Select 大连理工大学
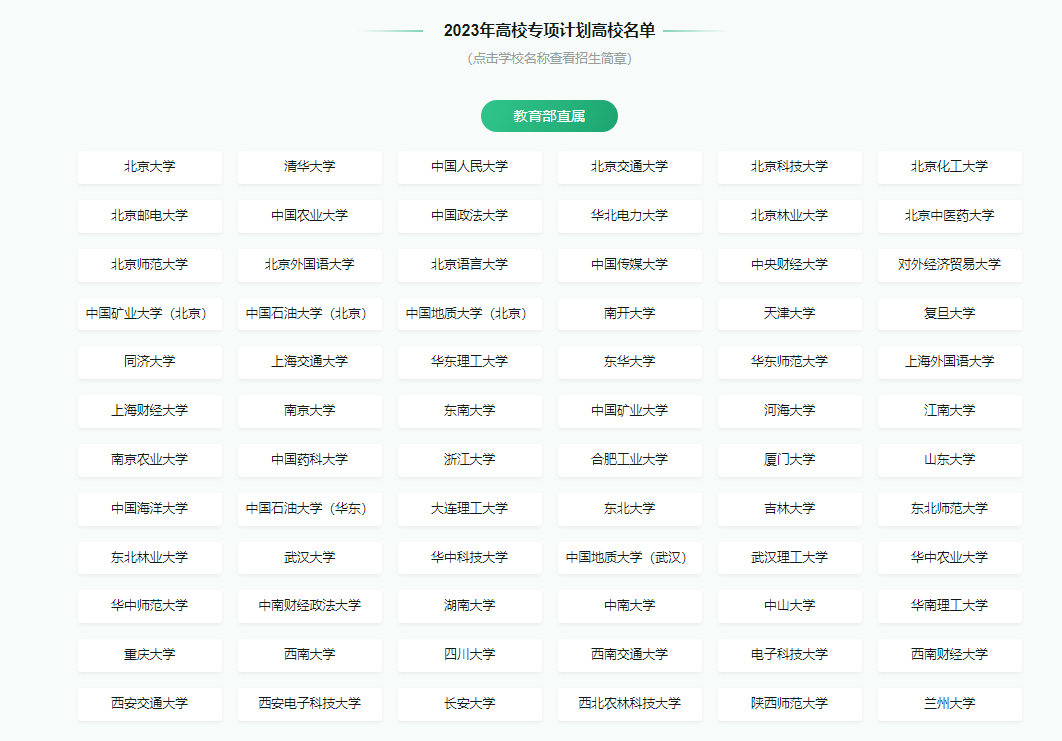 pos(469,509)
